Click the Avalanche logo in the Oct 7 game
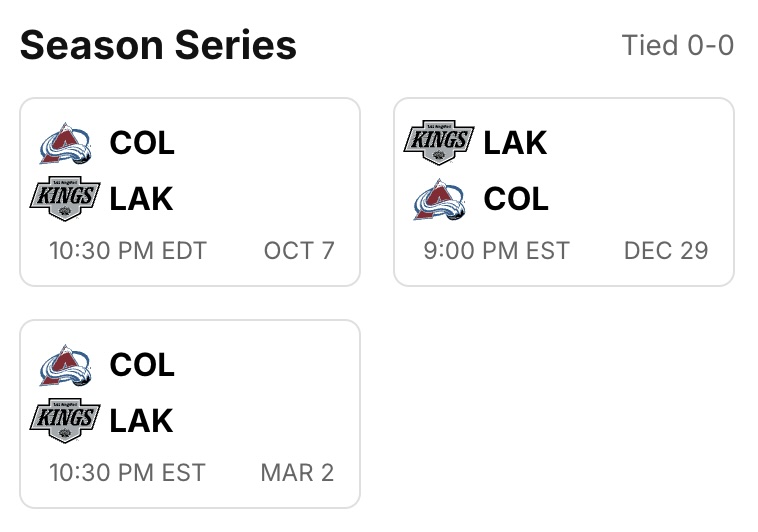This screenshot has width=758, height=532. pyautogui.click(x=66, y=143)
